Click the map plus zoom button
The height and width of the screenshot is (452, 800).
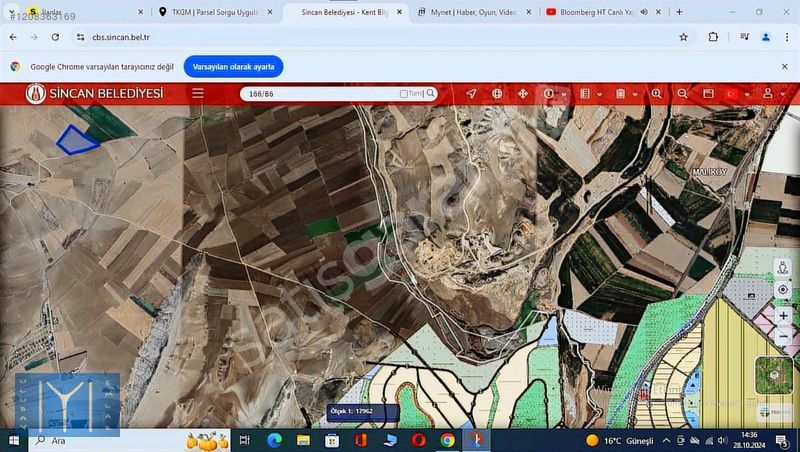pyautogui.click(x=783, y=315)
